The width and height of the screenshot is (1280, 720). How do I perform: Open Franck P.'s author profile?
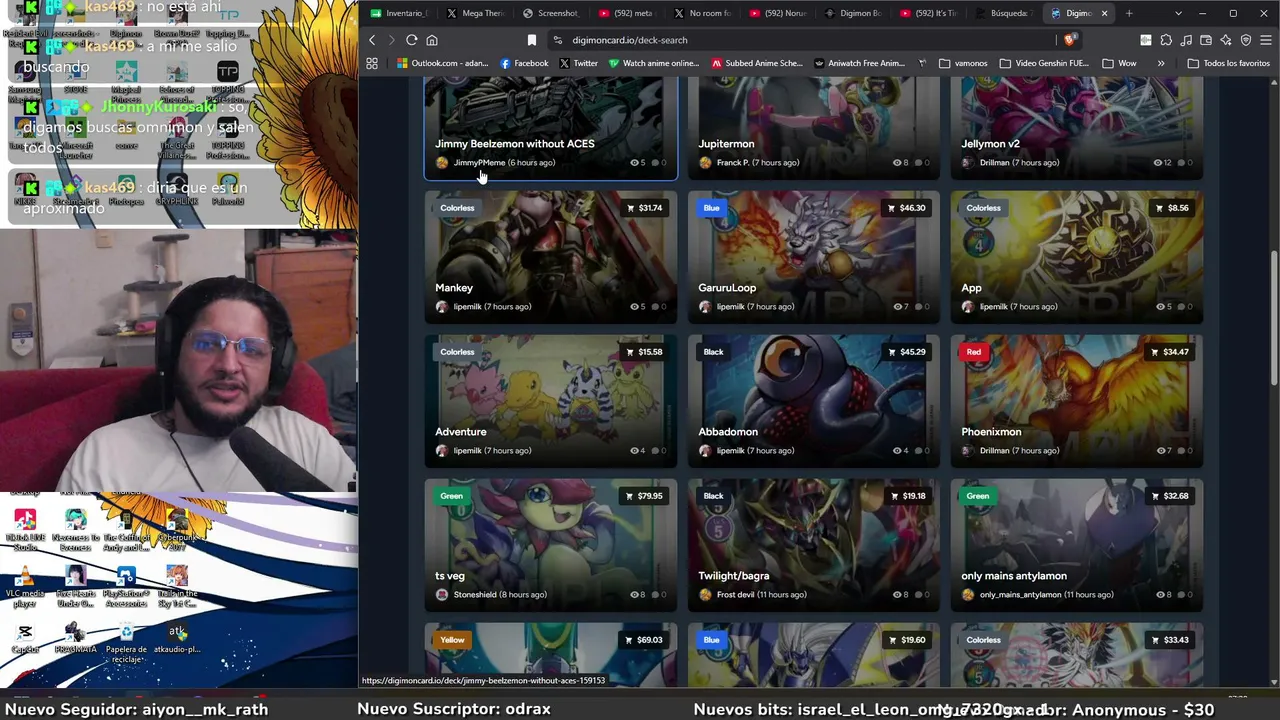pos(733,163)
